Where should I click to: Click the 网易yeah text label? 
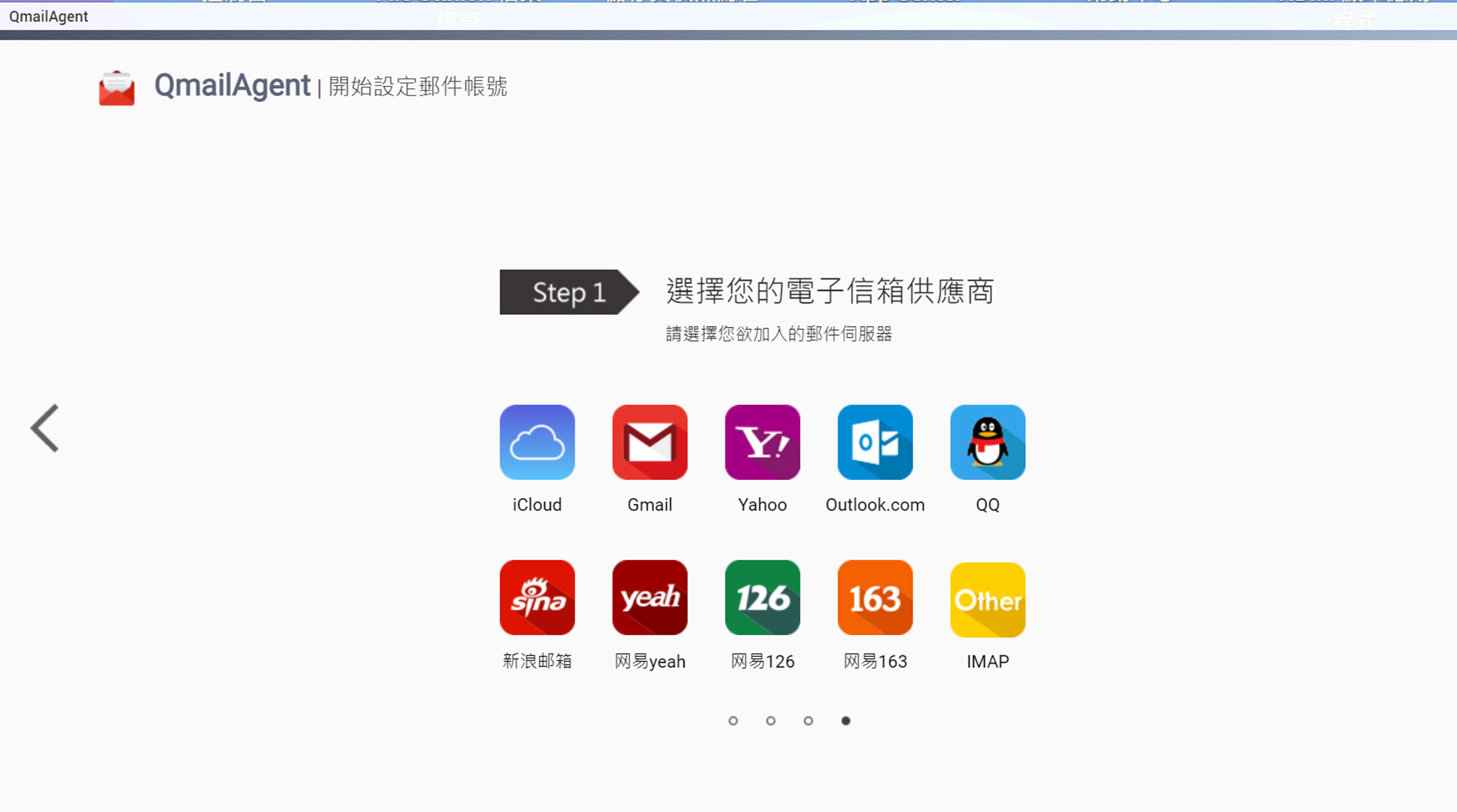650,661
